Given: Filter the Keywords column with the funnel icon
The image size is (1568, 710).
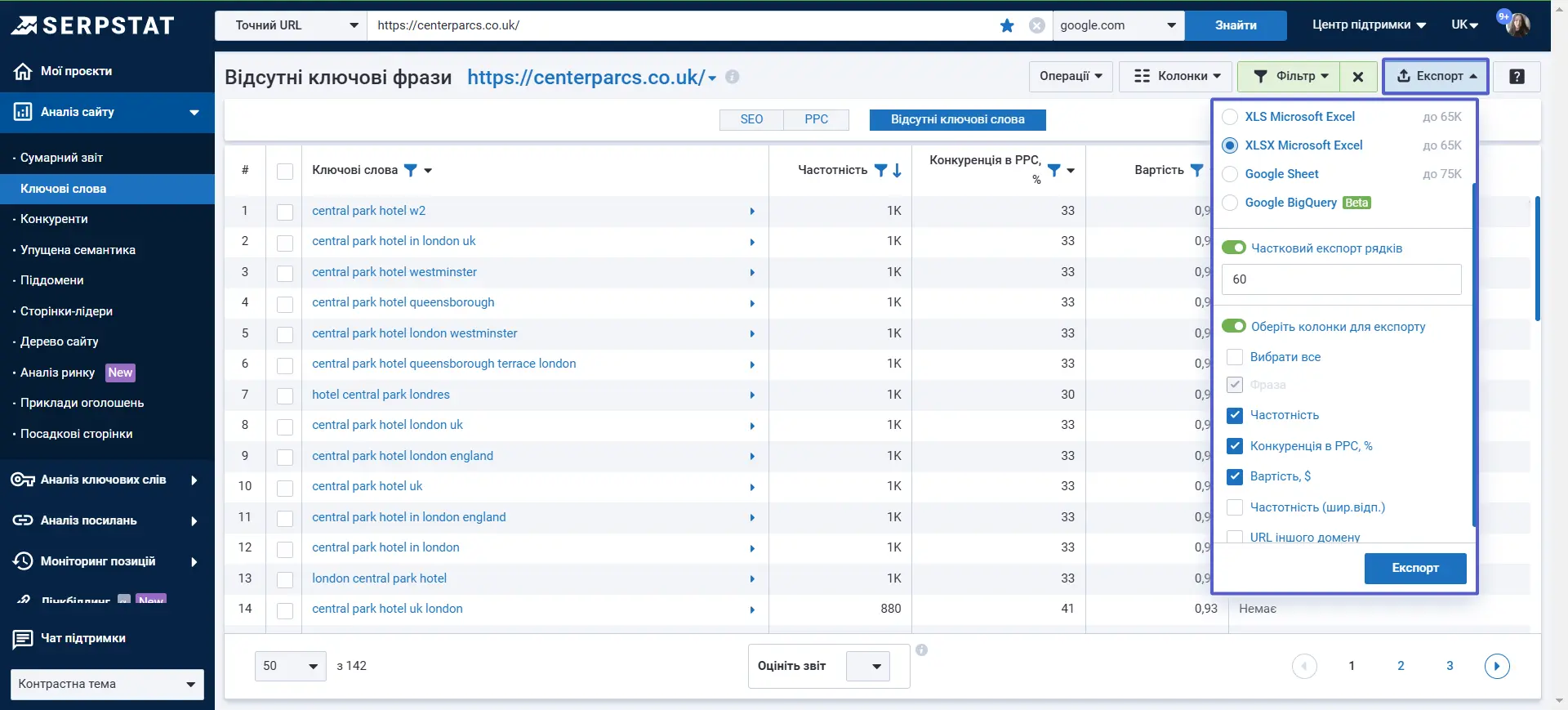Looking at the screenshot, I should [x=411, y=170].
